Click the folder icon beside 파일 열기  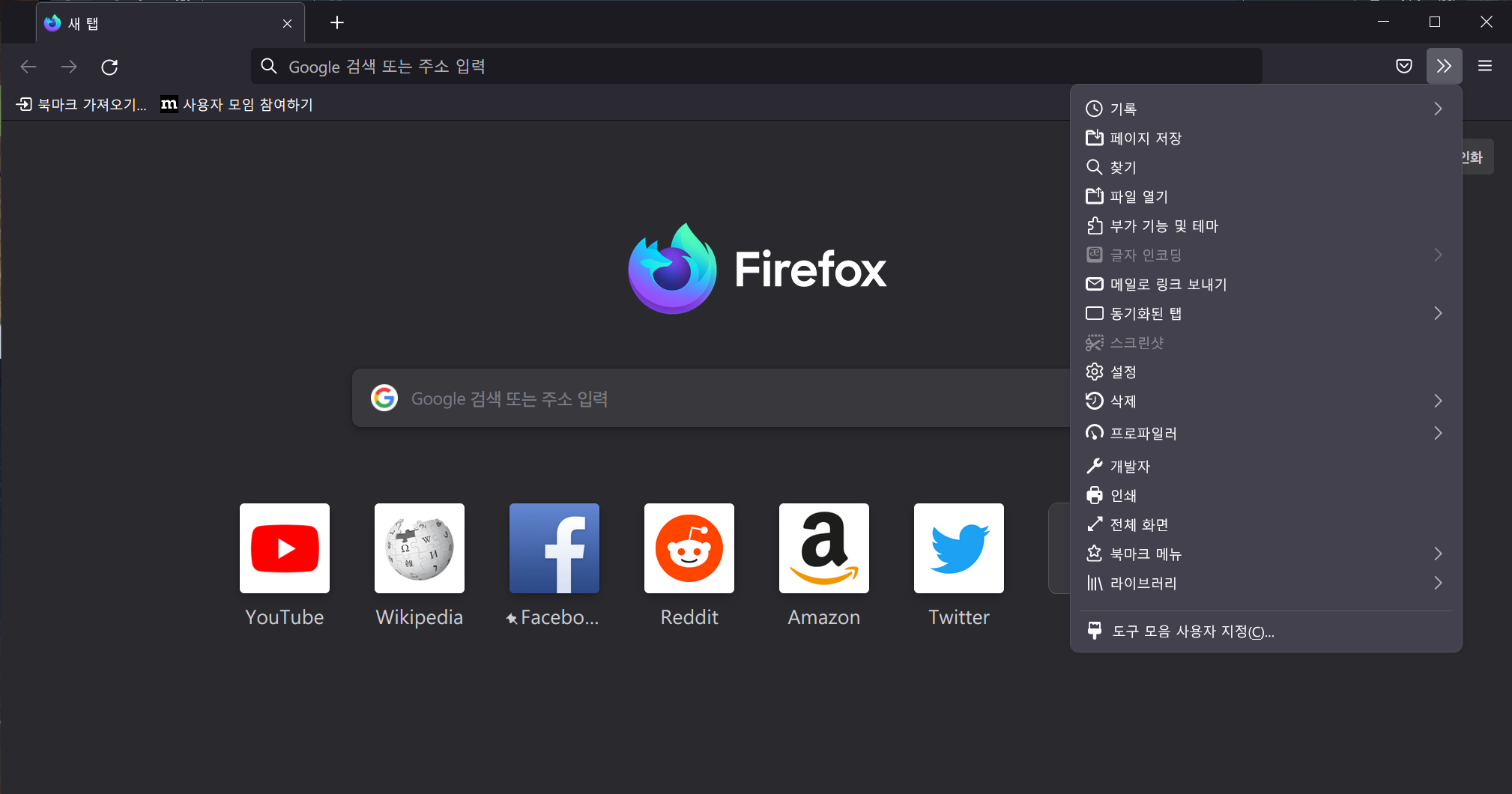pyautogui.click(x=1095, y=196)
